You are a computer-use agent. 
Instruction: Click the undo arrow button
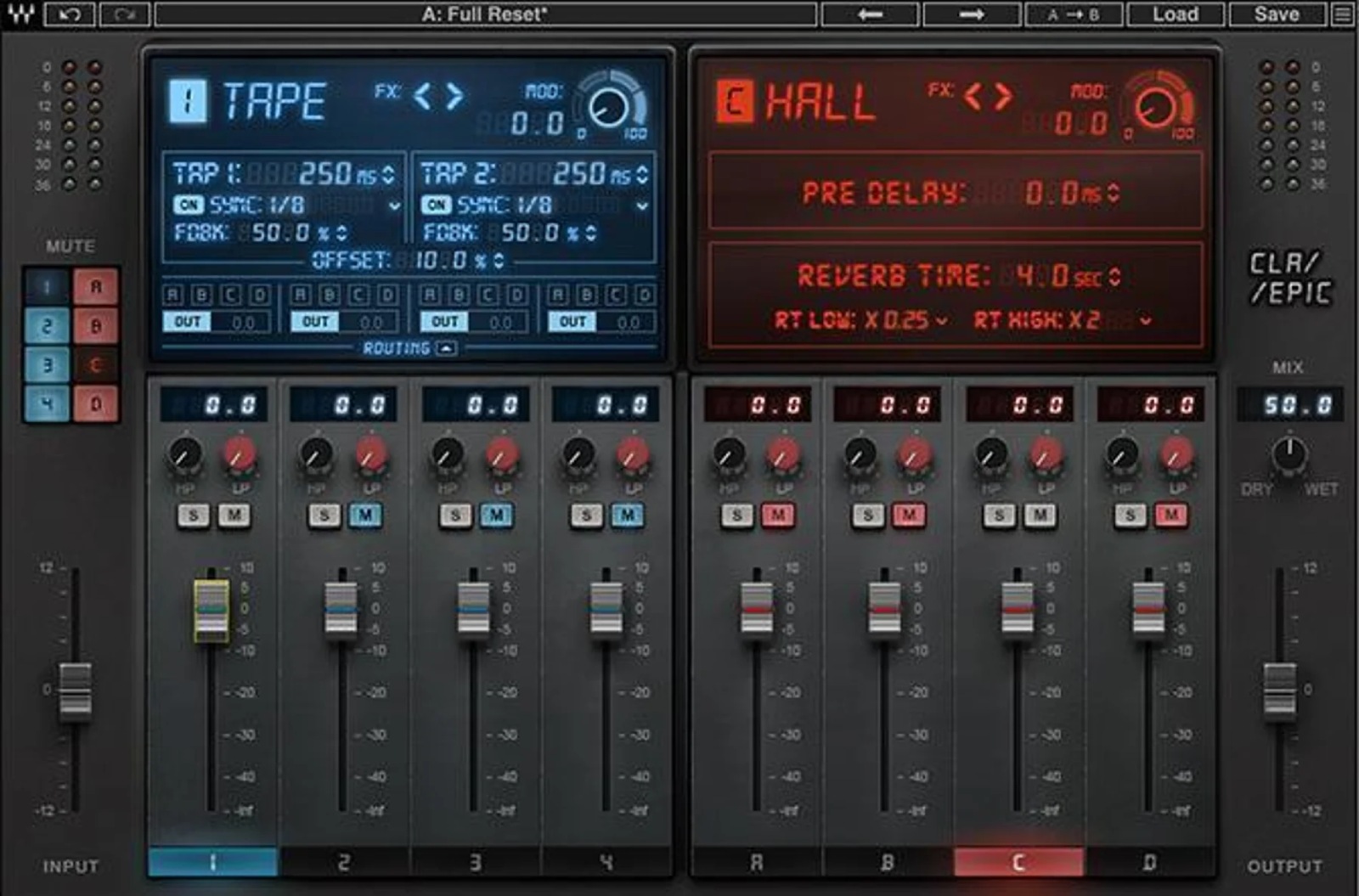coord(70,14)
